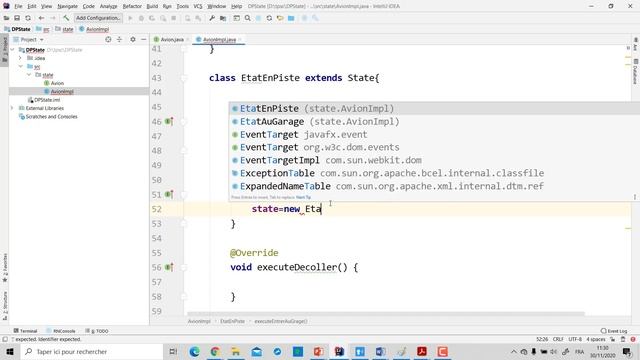Viewport: 640px width, 360px height.
Task: Click the DPState breadcrumb in navigation bar
Action: [x=17, y=29]
